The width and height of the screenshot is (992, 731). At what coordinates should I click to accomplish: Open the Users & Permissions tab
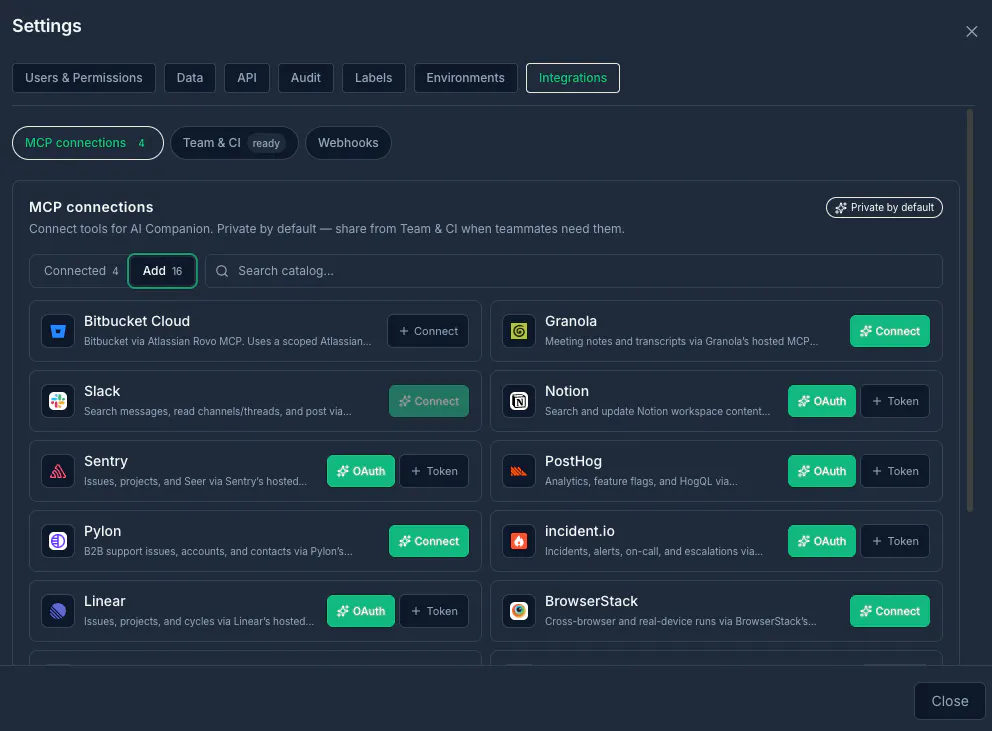(x=84, y=78)
